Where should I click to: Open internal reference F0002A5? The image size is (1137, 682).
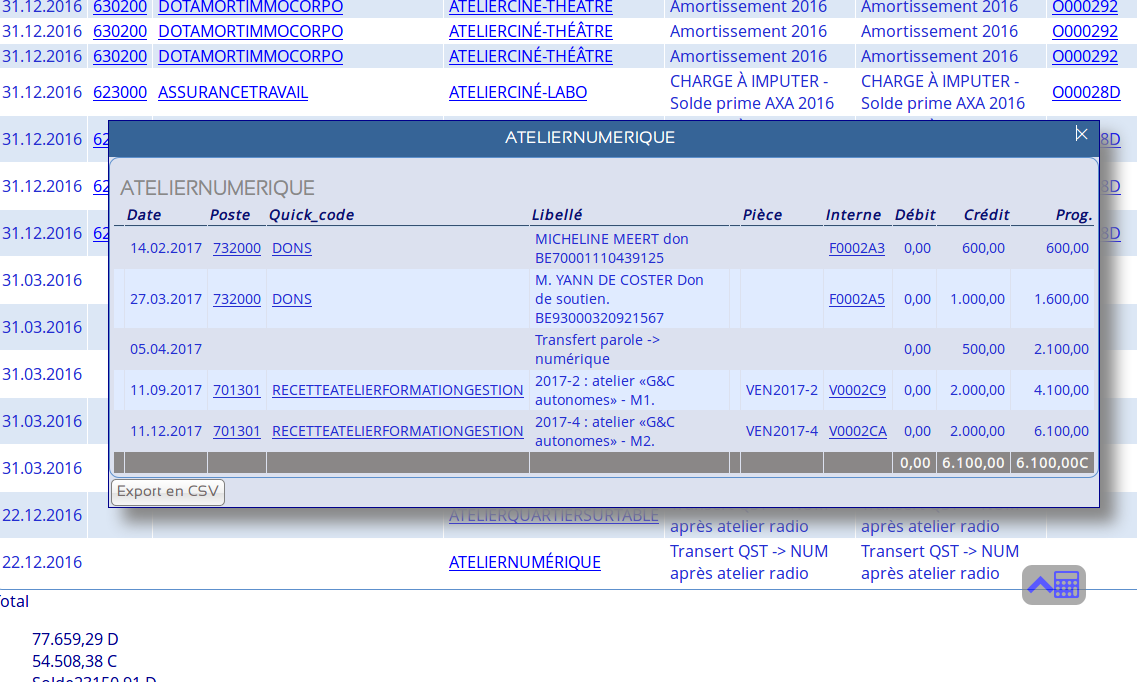[856, 299]
